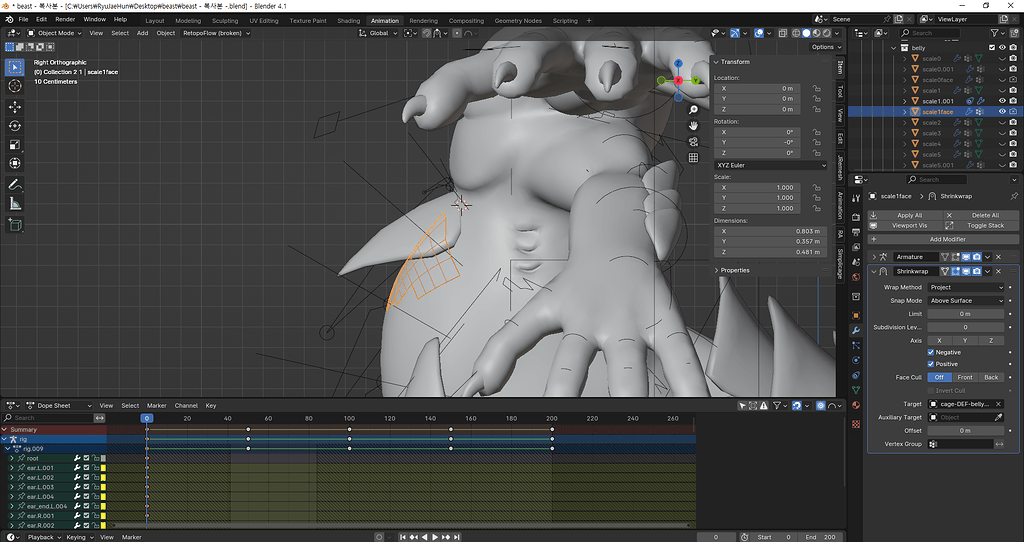Image resolution: width=1024 pixels, height=542 pixels.
Task: Disable Positive direction checkbox
Action: [x=931, y=364]
